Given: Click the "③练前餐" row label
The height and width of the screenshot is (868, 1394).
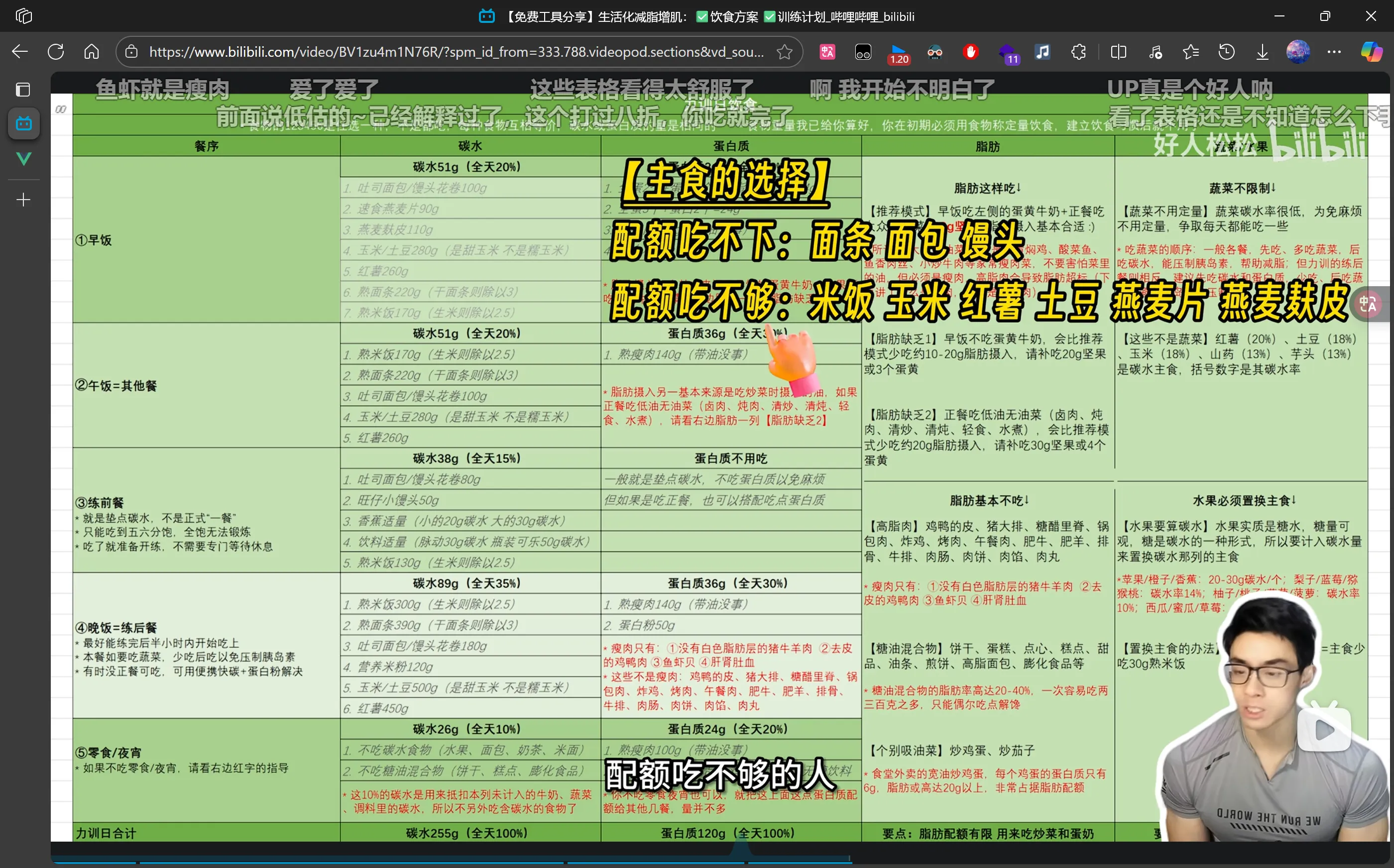Looking at the screenshot, I should tap(100, 503).
